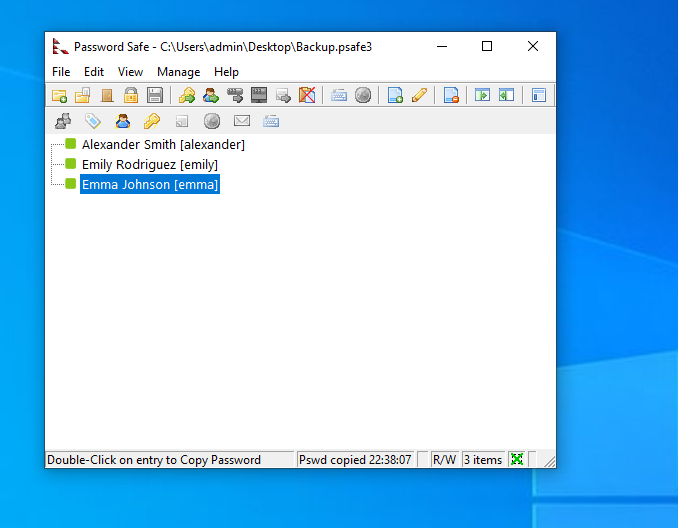
Task: Click the dark monitor screen toolbar icon
Action: [x=259, y=95]
